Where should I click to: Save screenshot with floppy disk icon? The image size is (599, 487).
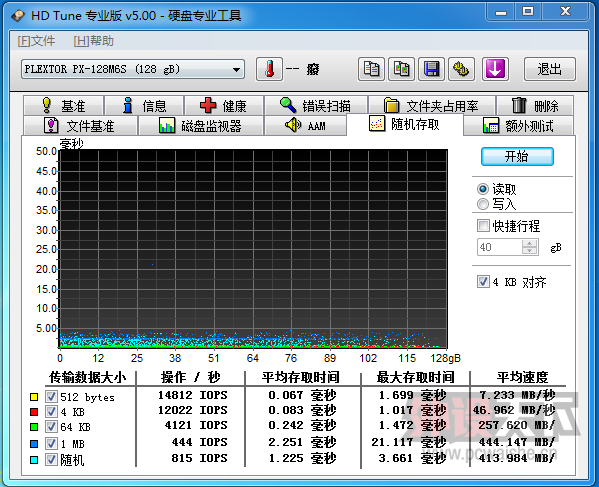tap(431, 69)
